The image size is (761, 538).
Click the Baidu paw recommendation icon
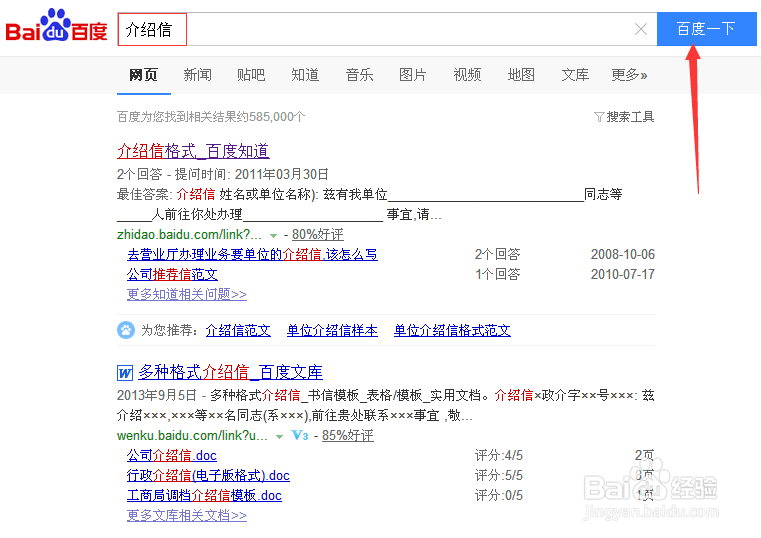click(126, 330)
